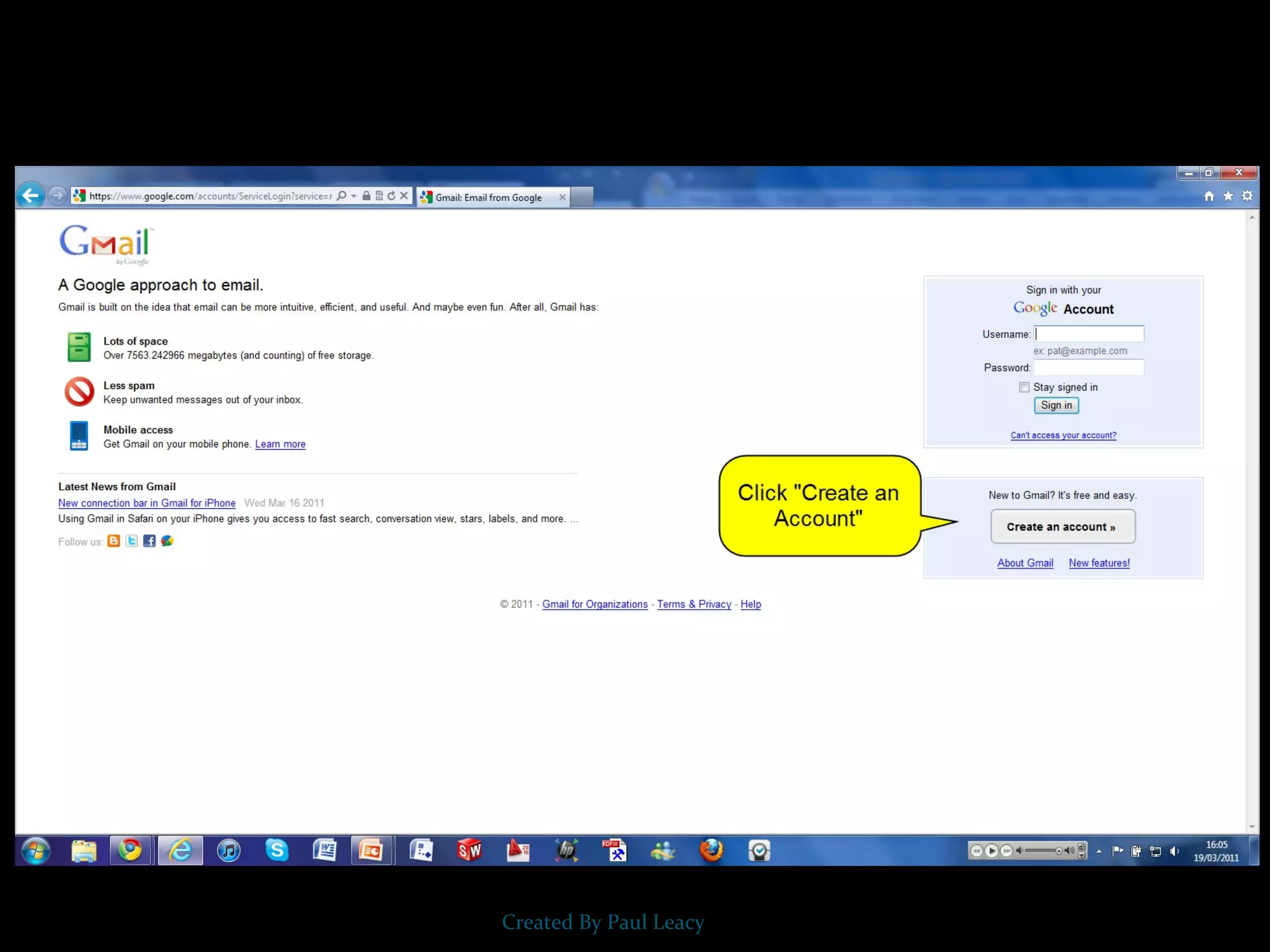The height and width of the screenshot is (952, 1270).
Task: Click the system volume speaker icon
Action: (1174, 851)
